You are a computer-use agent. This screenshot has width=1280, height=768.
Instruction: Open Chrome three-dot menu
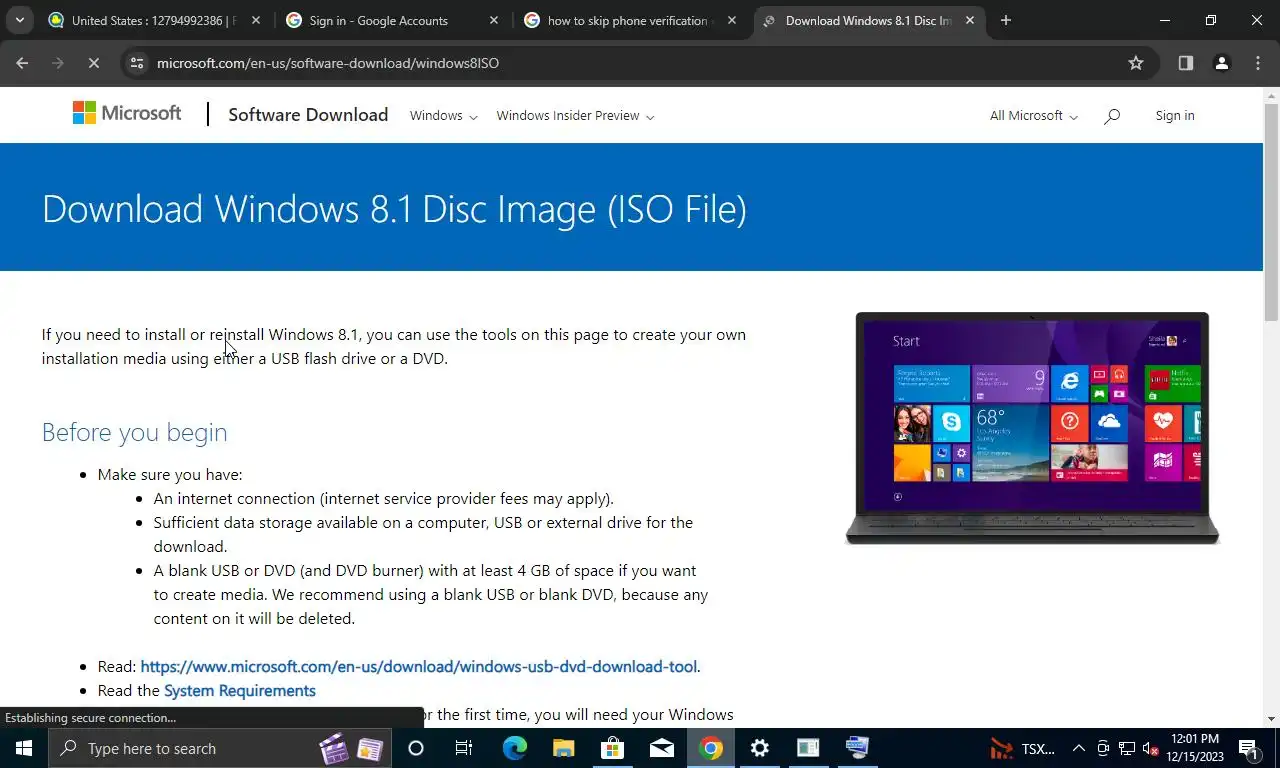1258,63
